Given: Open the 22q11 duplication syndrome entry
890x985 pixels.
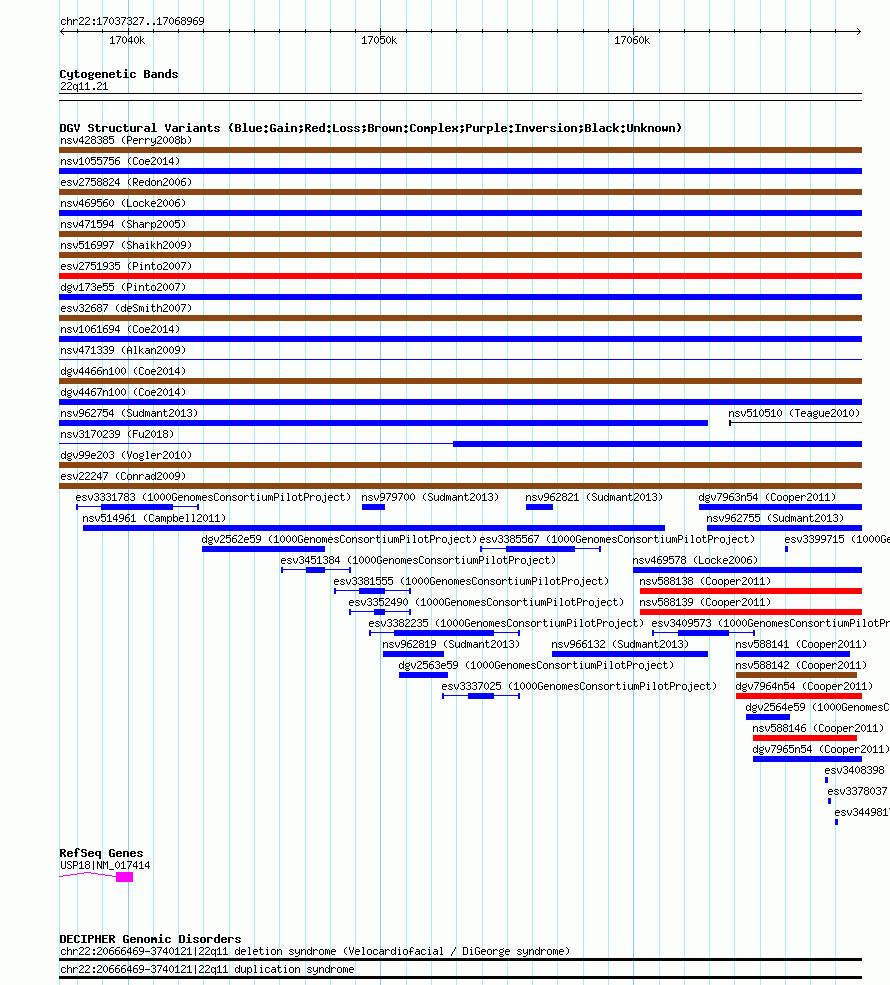Looking at the screenshot, I should 207,969.
